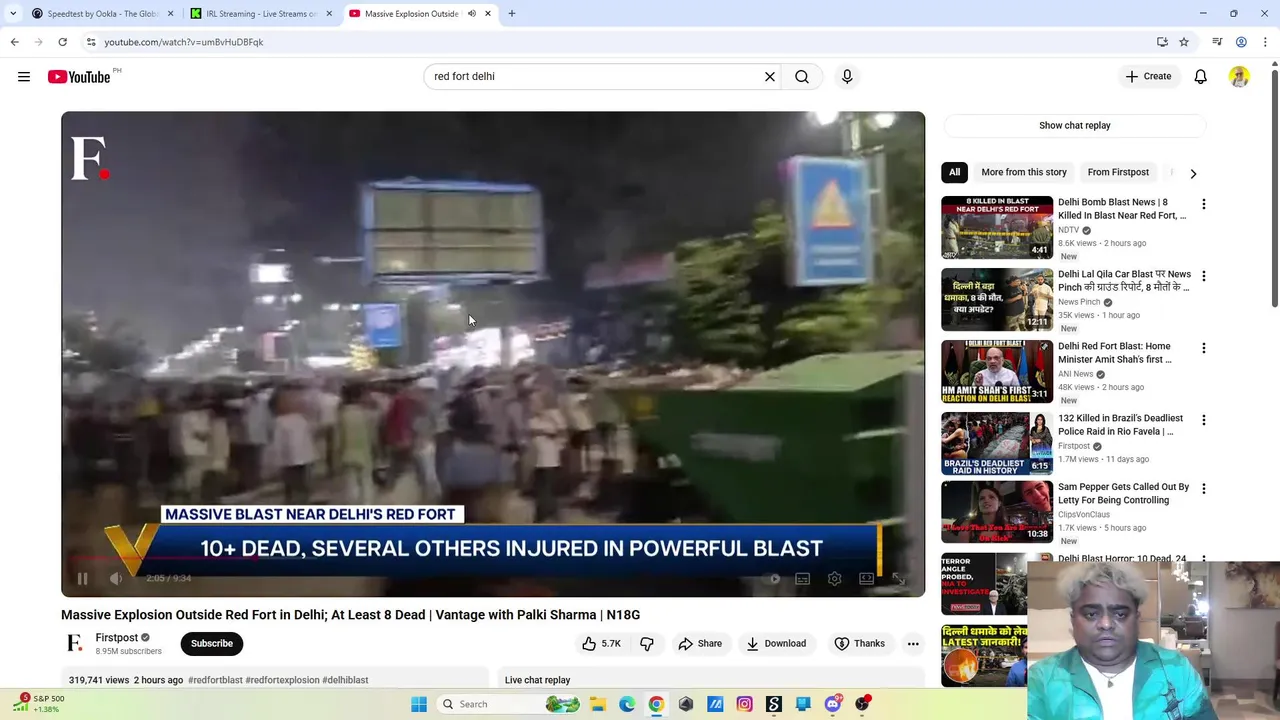Go to the YouTube home logo
Image resolution: width=1280 pixels, height=720 pixels.
(79, 77)
